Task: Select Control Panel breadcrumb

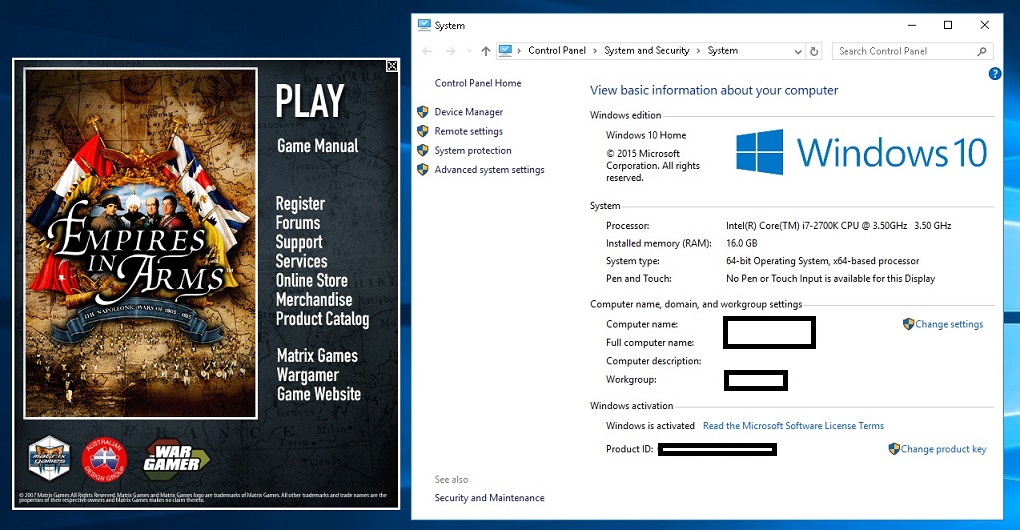Action: (x=557, y=50)
